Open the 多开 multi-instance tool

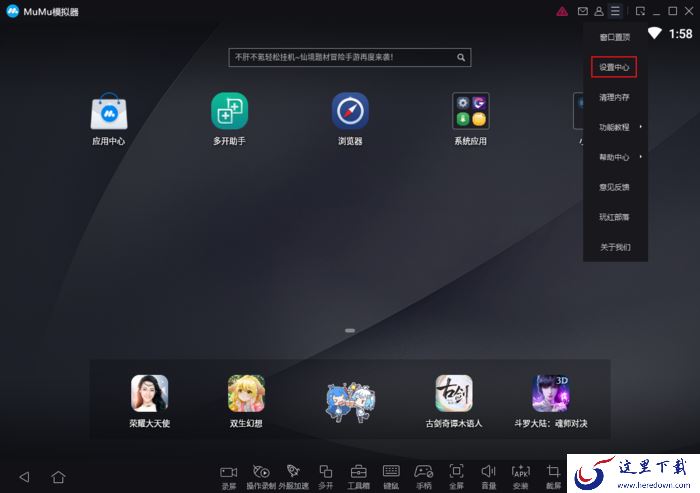(325, 477)
